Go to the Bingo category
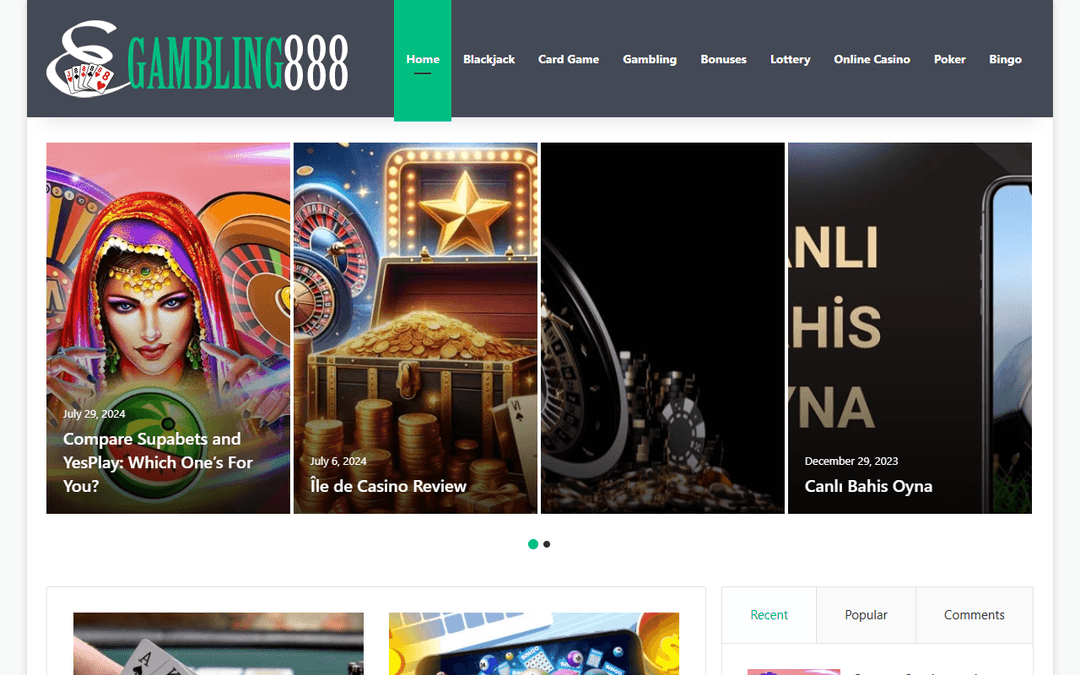Viewport: 1080px width, 675px height. click(x=1005, y=59)
